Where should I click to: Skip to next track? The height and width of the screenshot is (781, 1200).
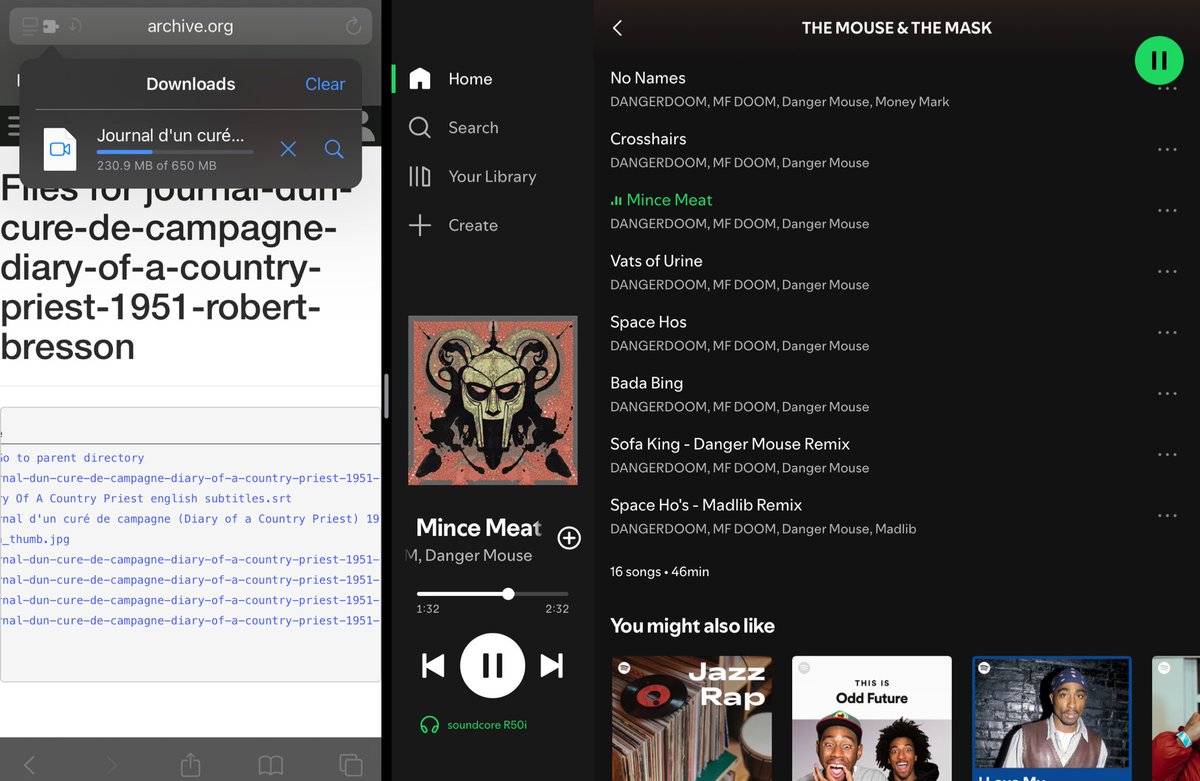[x=552, y=666]
